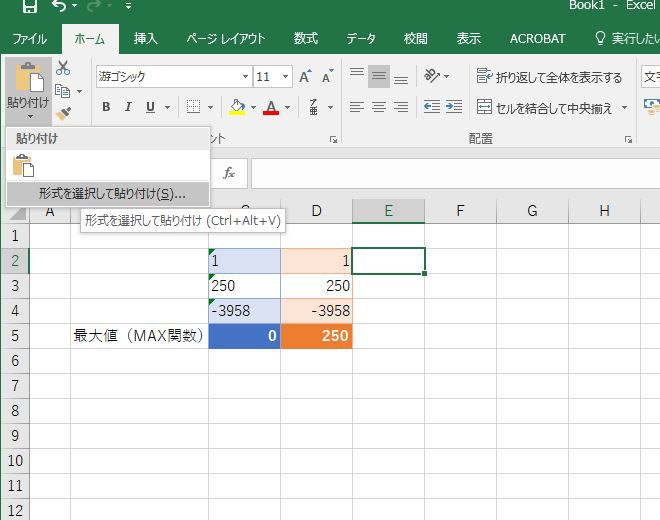Open the font color dropdown arrow
The height and width of the screenshot is (520, 660).
tap(287, 107)
